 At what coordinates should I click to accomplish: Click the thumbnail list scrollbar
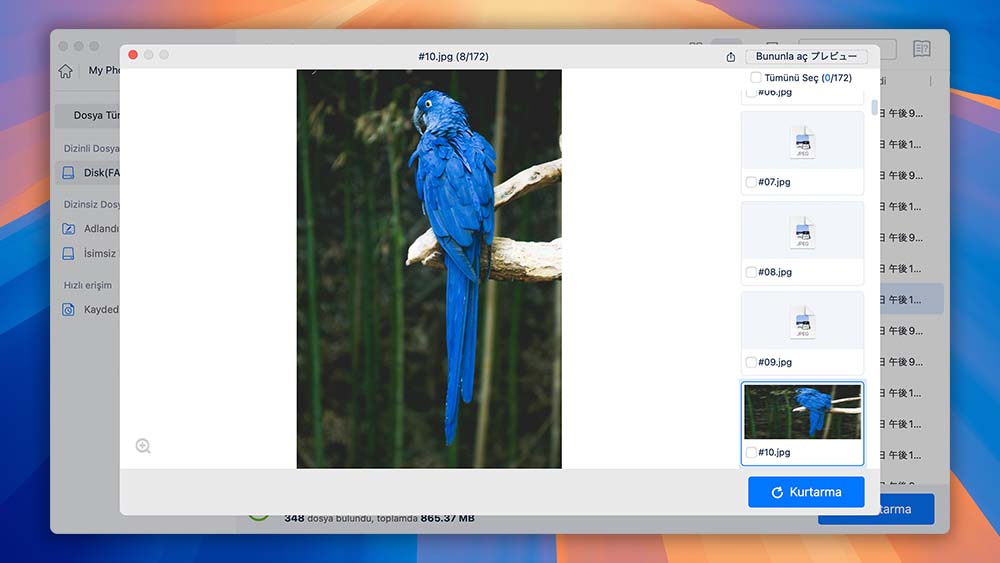pyautogui.click(x=874, y=107)
